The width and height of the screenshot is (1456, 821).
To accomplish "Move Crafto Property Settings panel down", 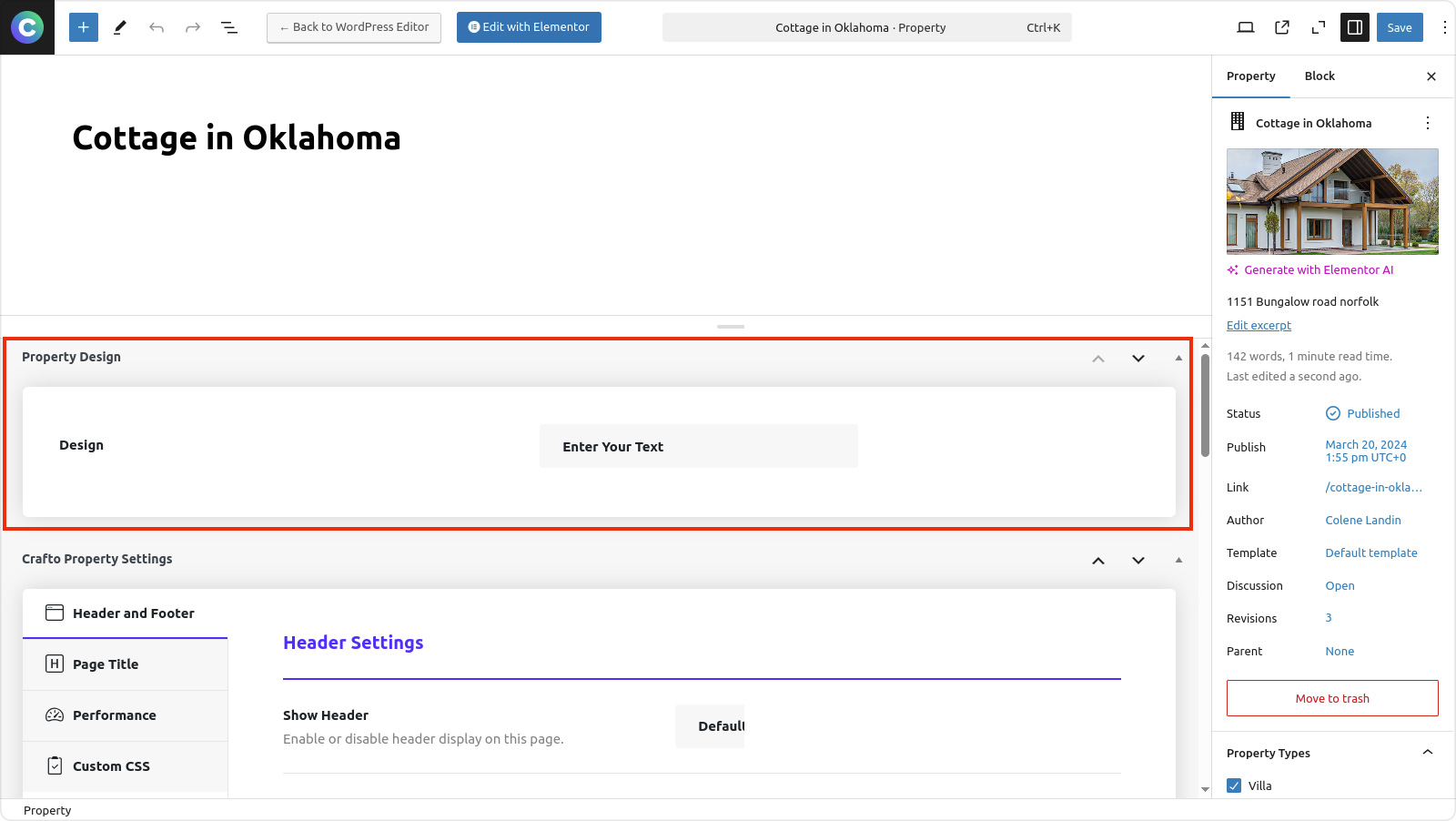I will pyautogui.click(x=1137, y=560).
